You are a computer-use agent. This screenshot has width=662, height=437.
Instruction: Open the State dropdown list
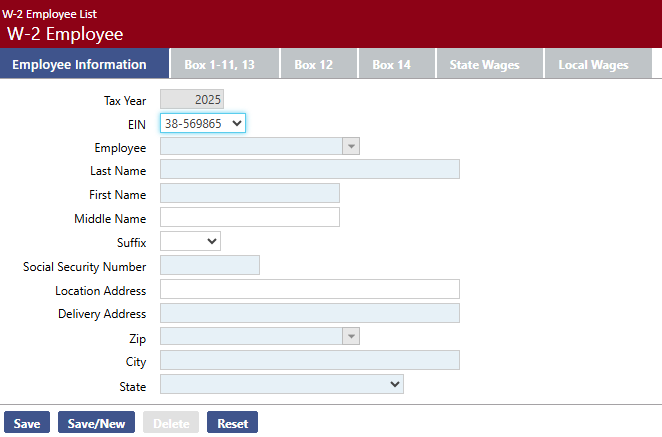click(x=281, y=385)
